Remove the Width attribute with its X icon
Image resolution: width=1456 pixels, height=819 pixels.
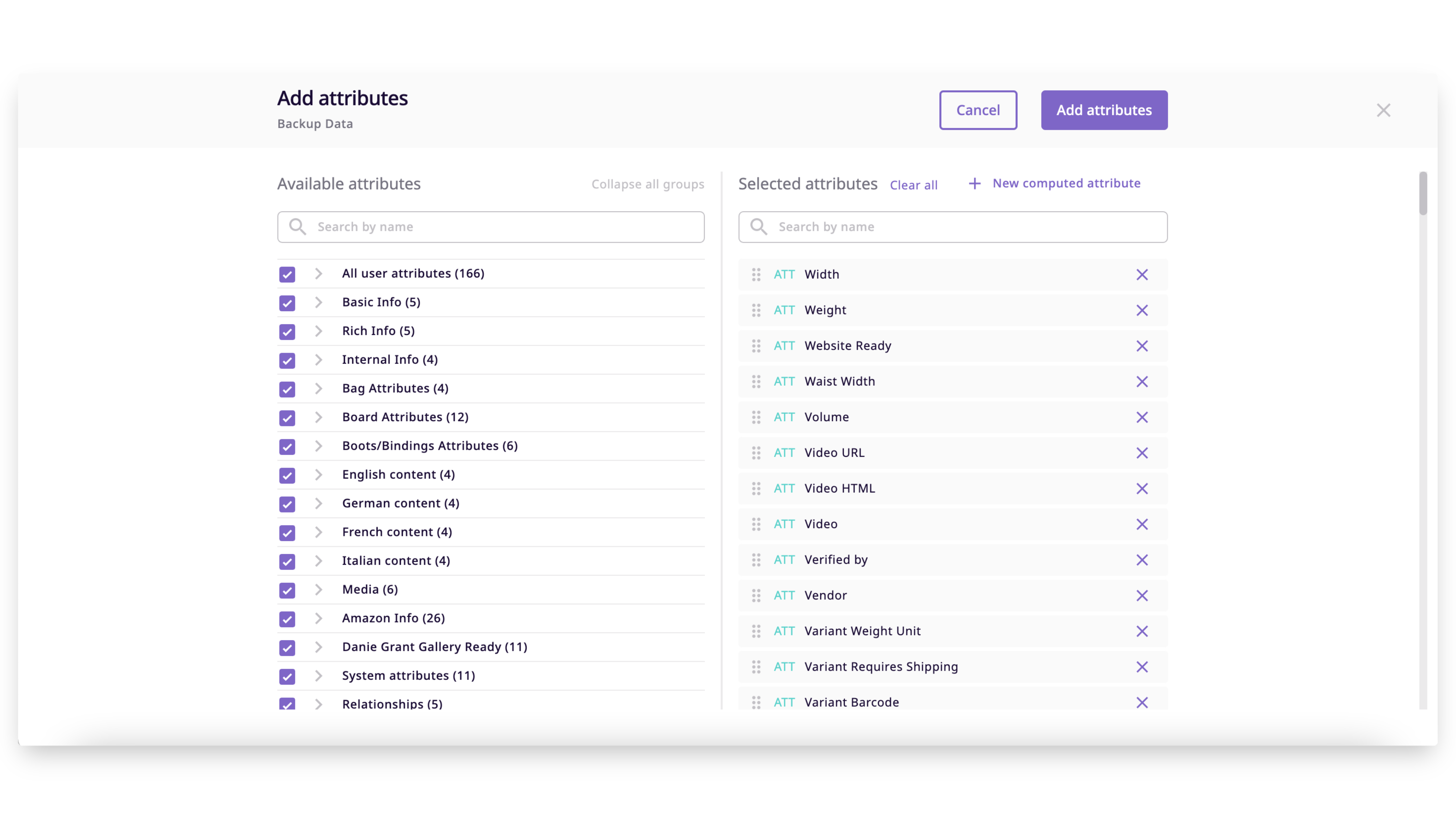1142,275
